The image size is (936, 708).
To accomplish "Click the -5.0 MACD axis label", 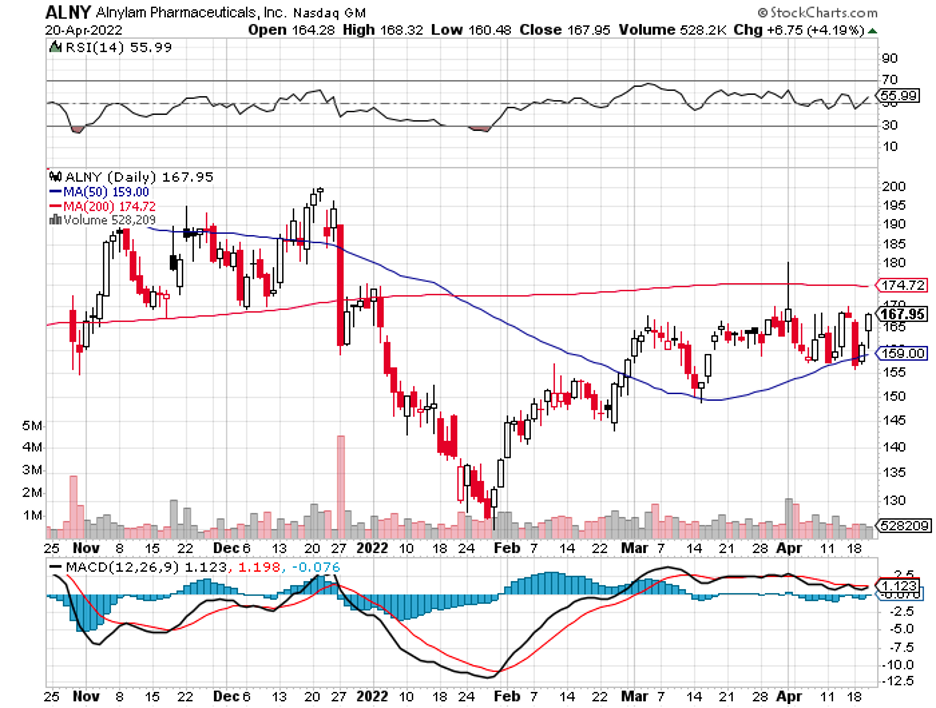I will (901, 628).
